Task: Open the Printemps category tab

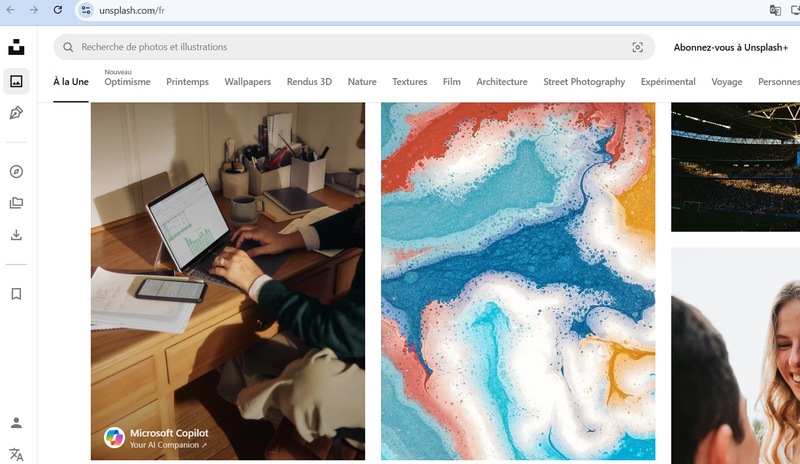Action: tap(187, 82)
